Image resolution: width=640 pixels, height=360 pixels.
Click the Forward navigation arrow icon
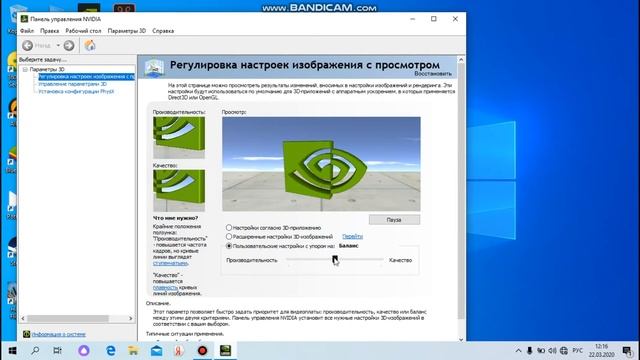click(69, 46)
